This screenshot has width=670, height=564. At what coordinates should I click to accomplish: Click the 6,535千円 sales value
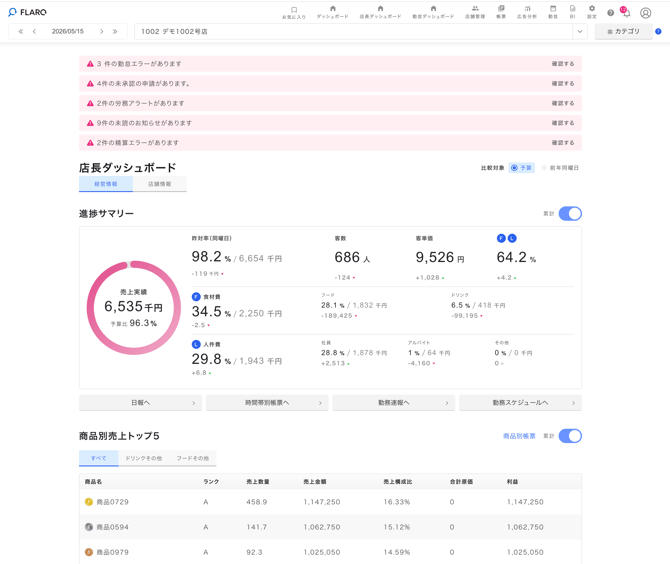(134, 306)
